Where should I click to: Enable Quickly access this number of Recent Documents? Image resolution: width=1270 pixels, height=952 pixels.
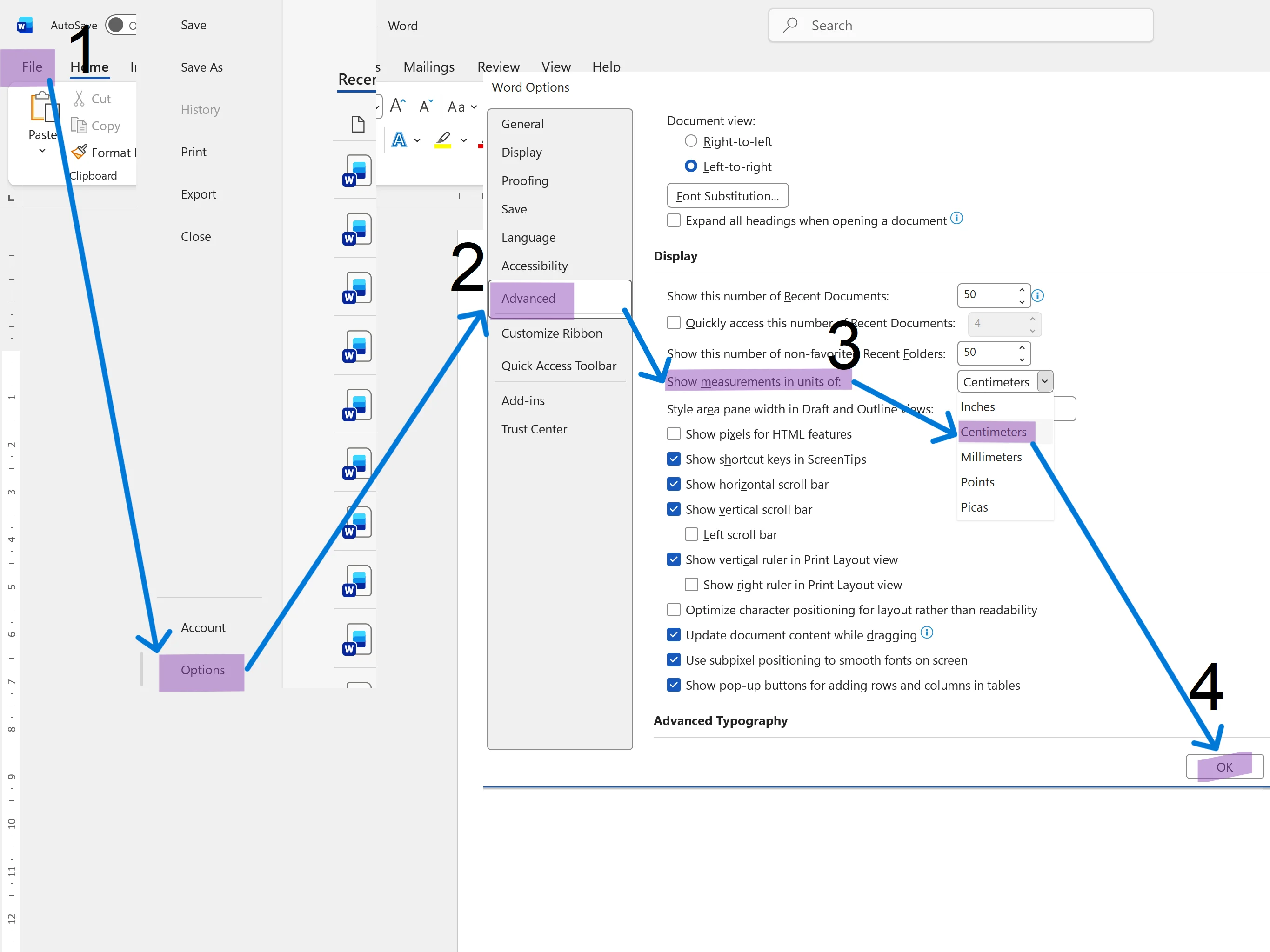[674, 323]
